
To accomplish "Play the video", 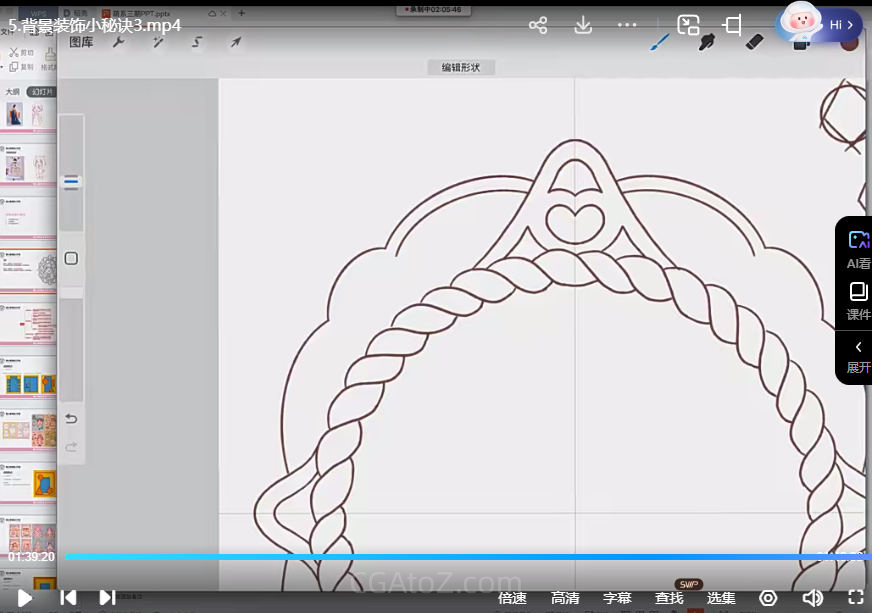I will pos(25,597).
